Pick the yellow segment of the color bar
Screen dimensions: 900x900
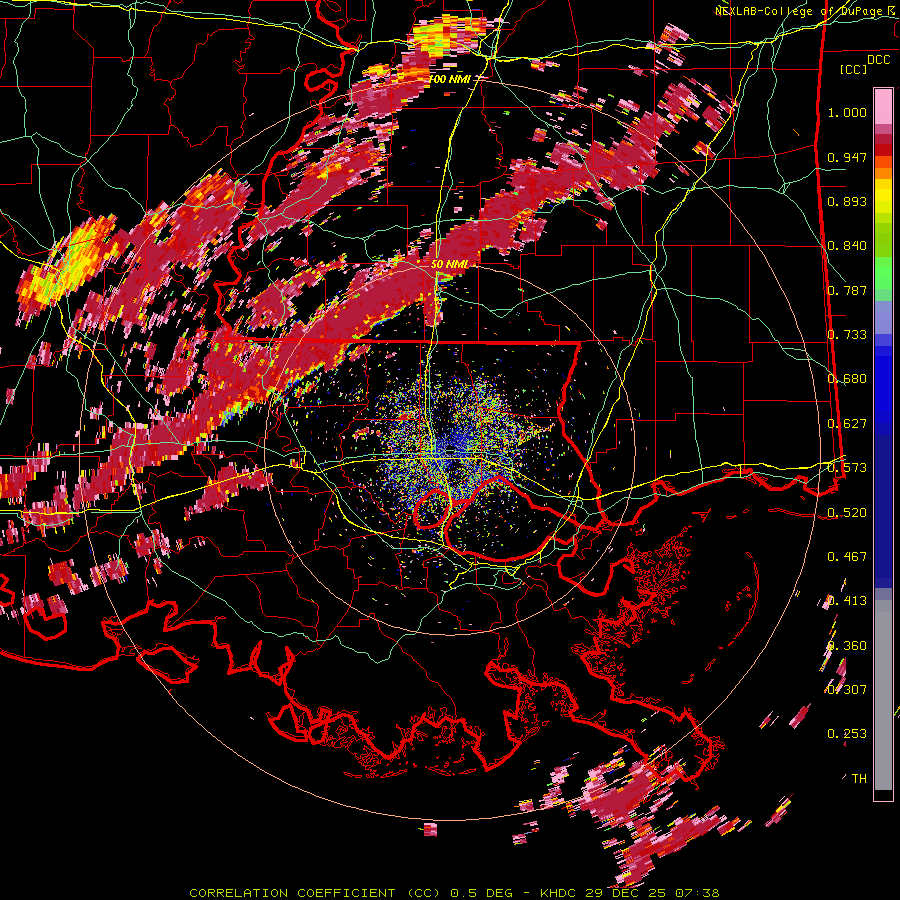click(x=883, y=196)
